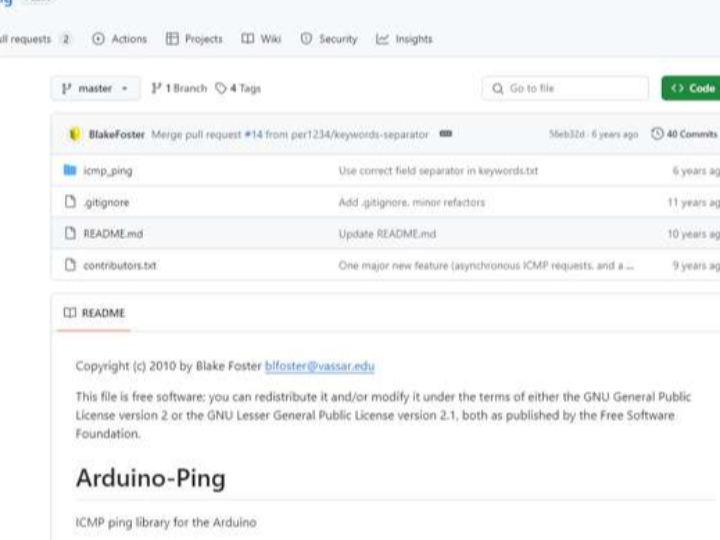This screenshot has height=540, width=720.
Task: Show the 1 Branch list
Action: point(179,88)
